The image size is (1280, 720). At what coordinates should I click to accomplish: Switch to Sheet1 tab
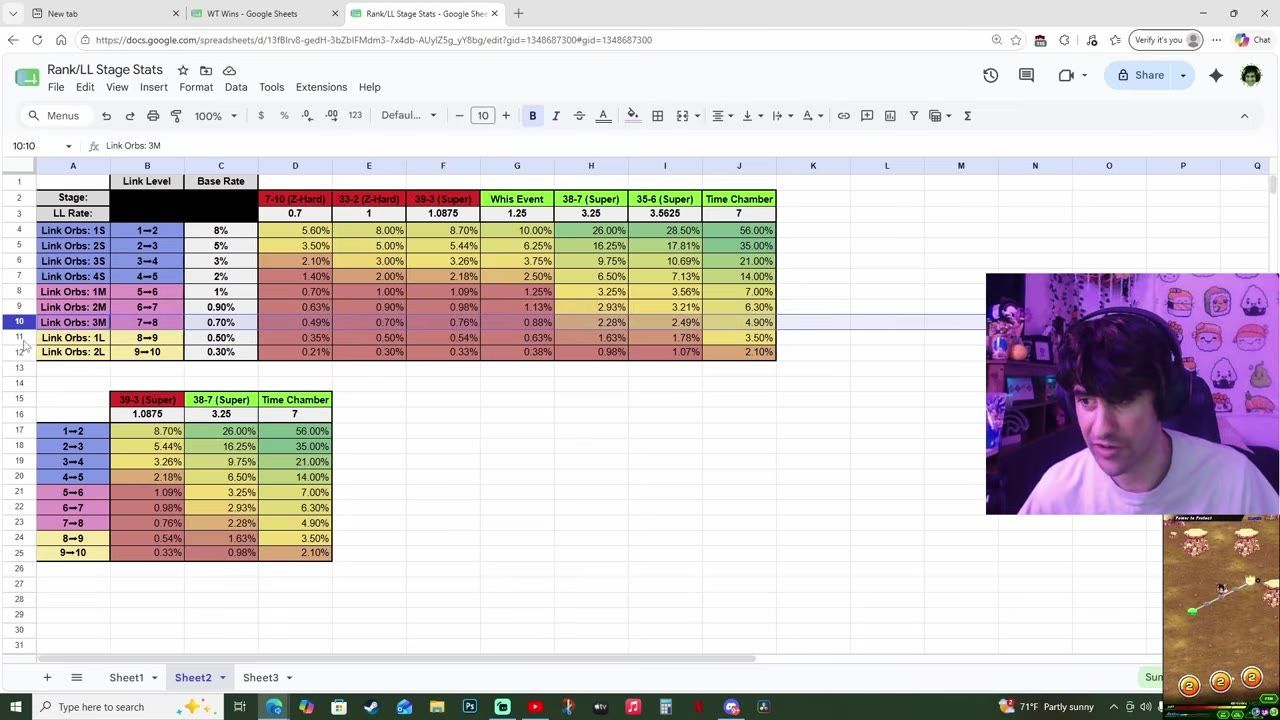tap(126, 678)
